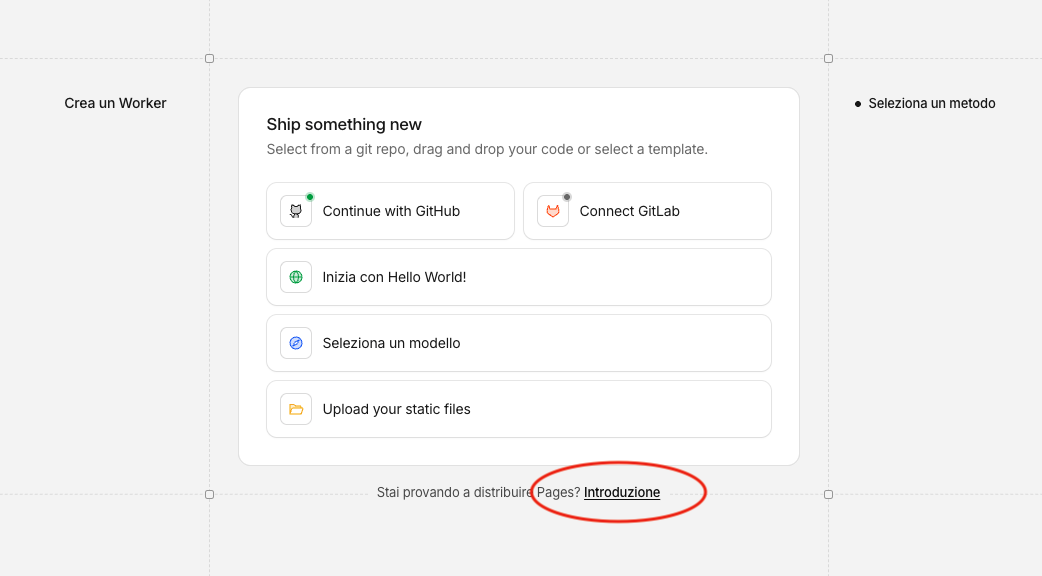Click the orange GitLab fox icon
This screenshot has height=576, width=1042.
[x=553, y=211]
